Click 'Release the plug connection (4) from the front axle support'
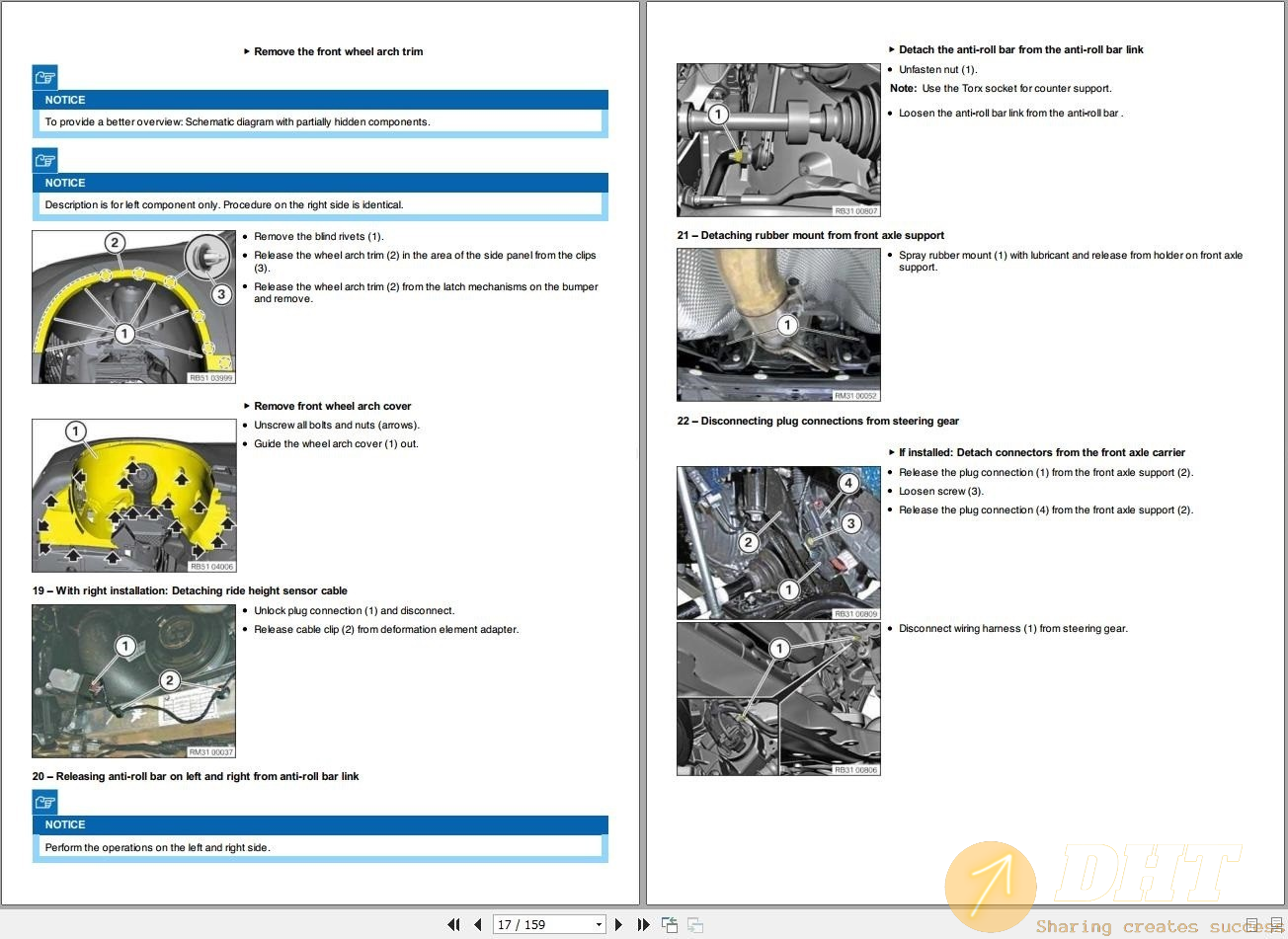 (x=1046, y=509)
